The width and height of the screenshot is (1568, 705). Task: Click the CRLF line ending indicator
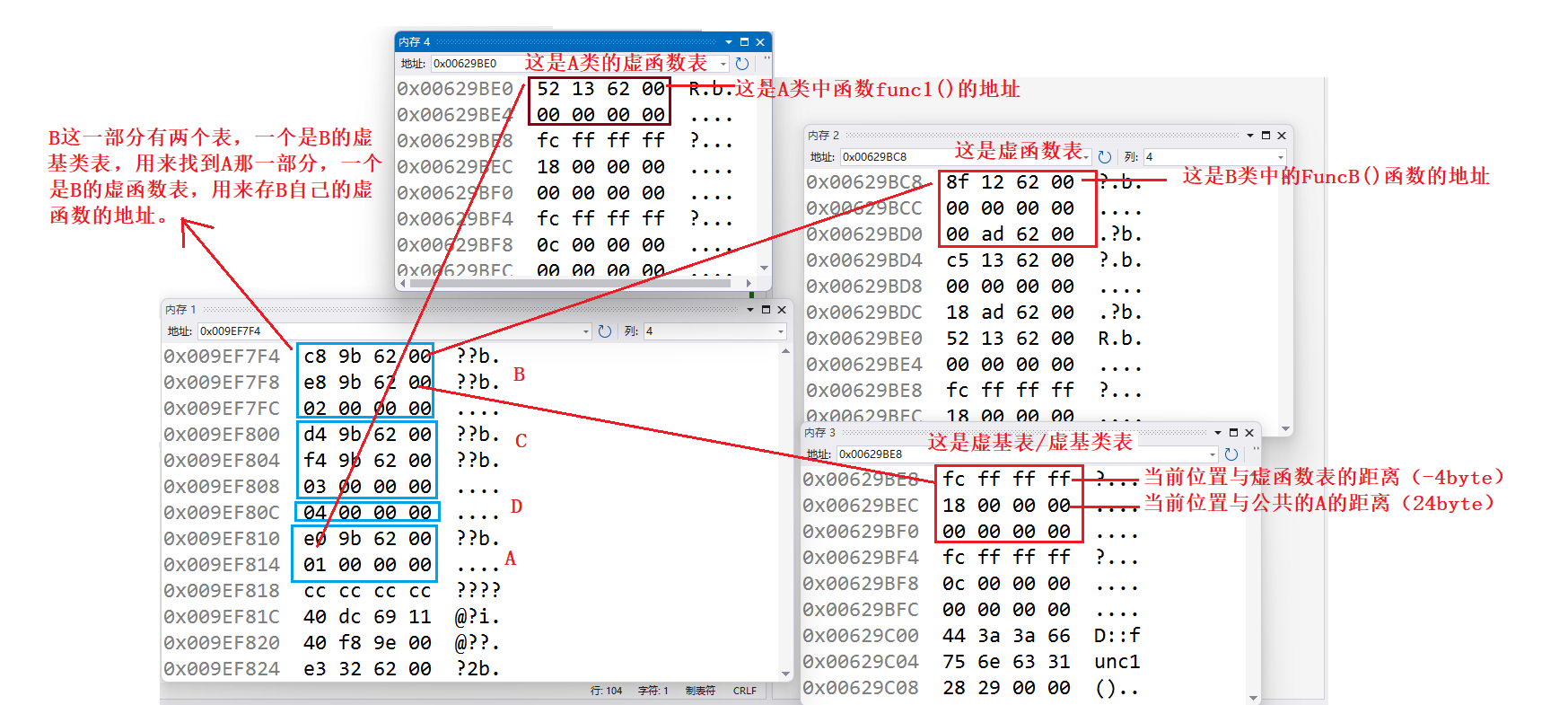tap(745, 691)
